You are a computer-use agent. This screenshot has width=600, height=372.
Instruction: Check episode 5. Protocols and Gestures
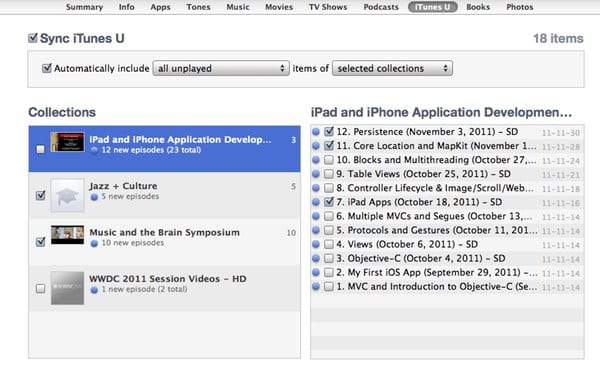pyautogui.click(x=329, y=230)
